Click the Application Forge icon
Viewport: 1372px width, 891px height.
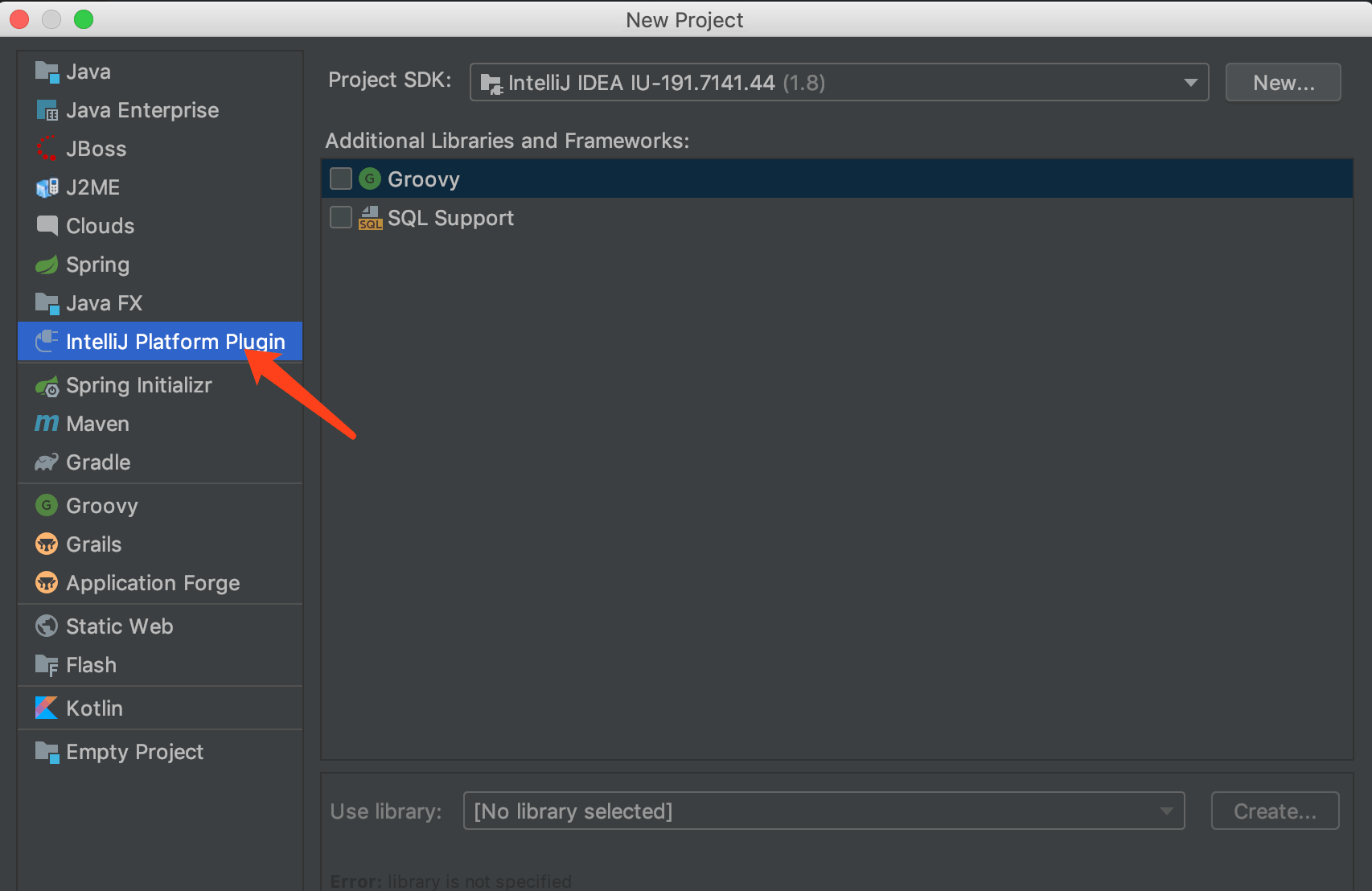pos(47,583)
